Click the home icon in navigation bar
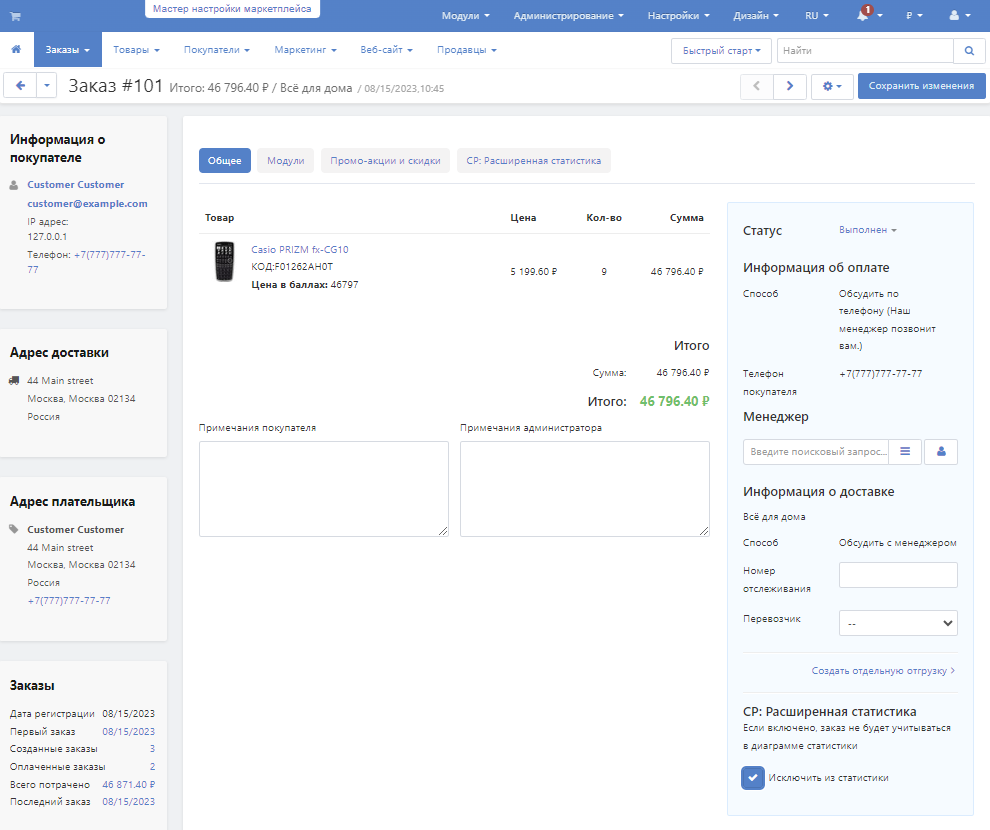 [16, 50]
